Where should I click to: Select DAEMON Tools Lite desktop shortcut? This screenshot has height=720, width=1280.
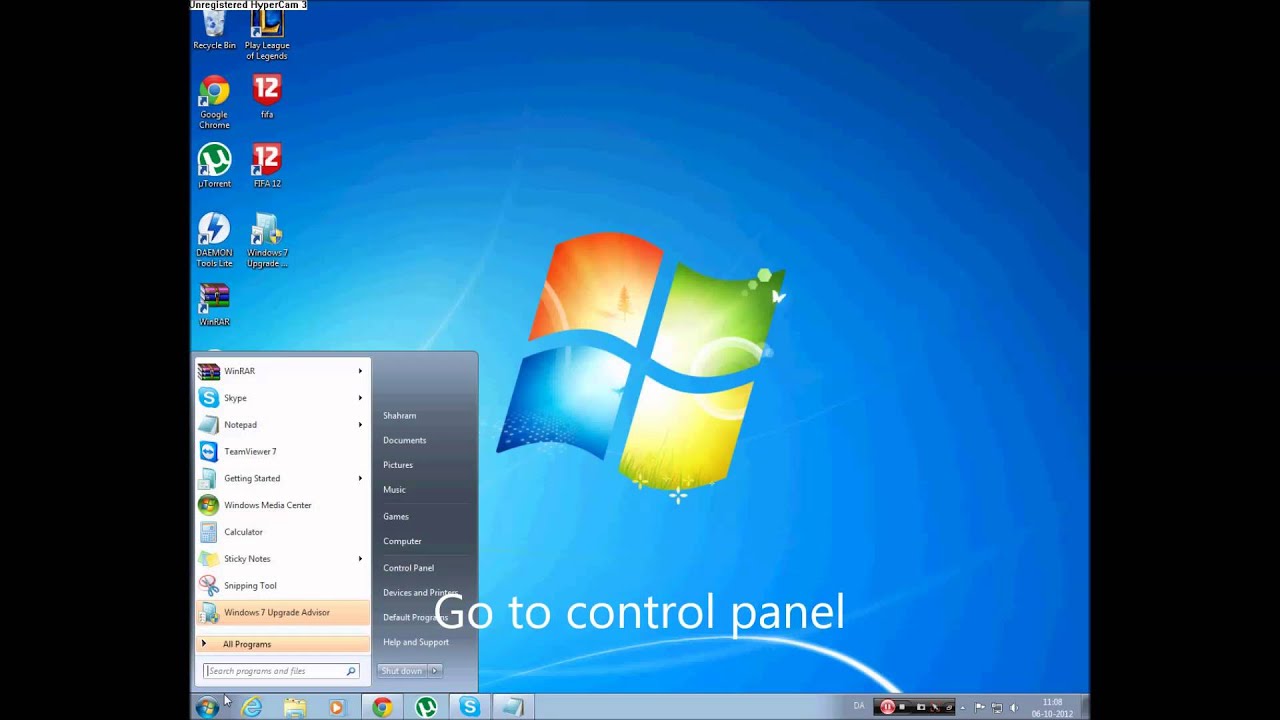click(214, 240)
